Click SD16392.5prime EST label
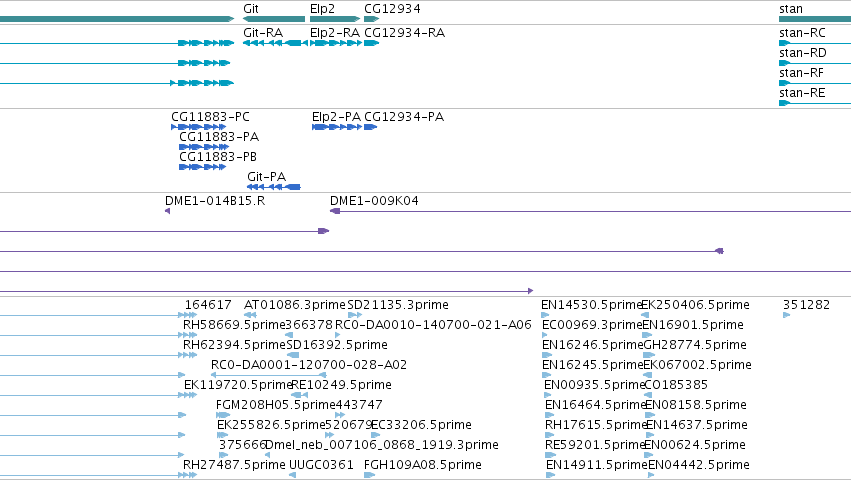The width and height of the screenshot is (851, 480). 337,345
